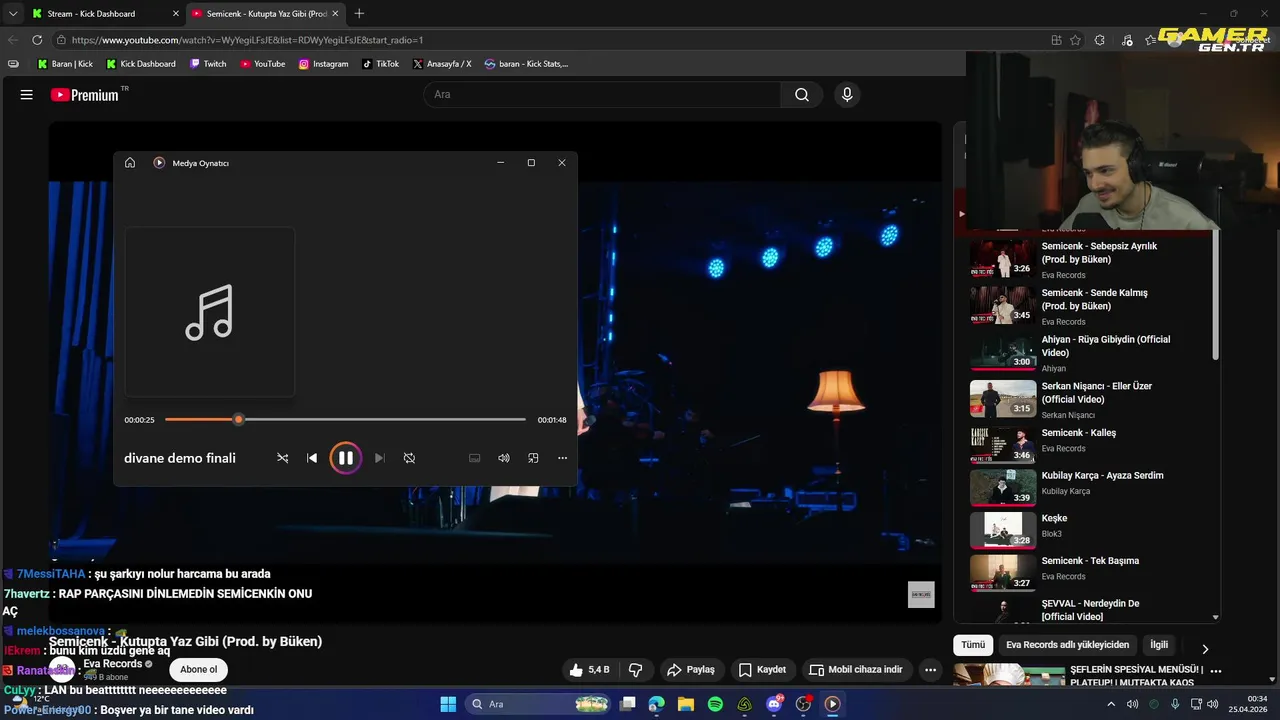Open Anasayfa / X bookmark
1280x720 pixels.
[x=442, y=64]
